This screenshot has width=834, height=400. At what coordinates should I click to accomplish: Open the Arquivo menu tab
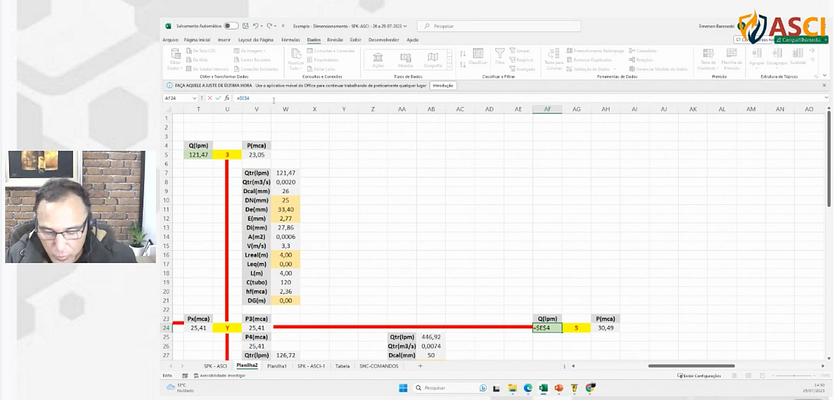point(170,40)
